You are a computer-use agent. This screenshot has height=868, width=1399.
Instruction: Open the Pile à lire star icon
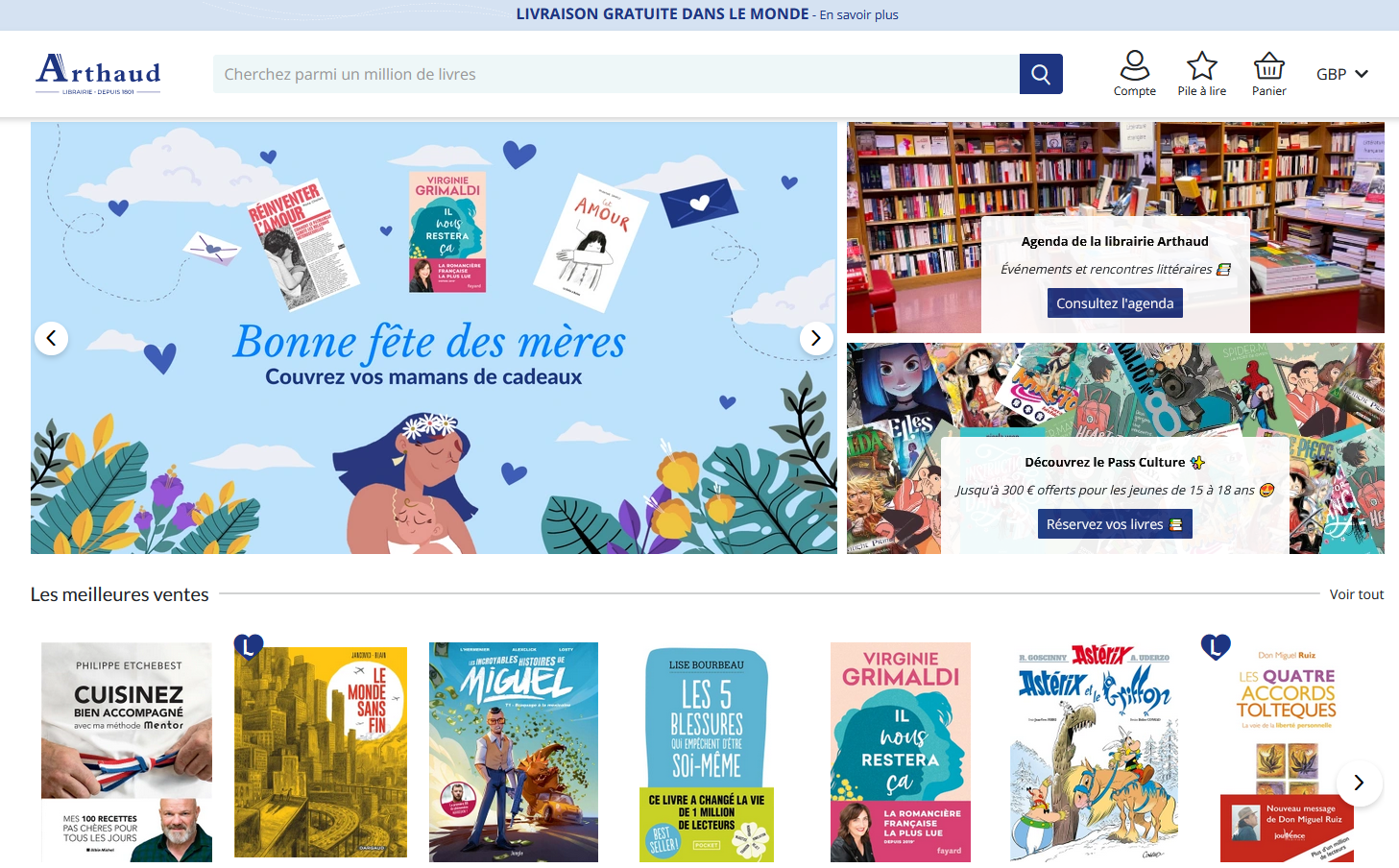(1202, 74)
